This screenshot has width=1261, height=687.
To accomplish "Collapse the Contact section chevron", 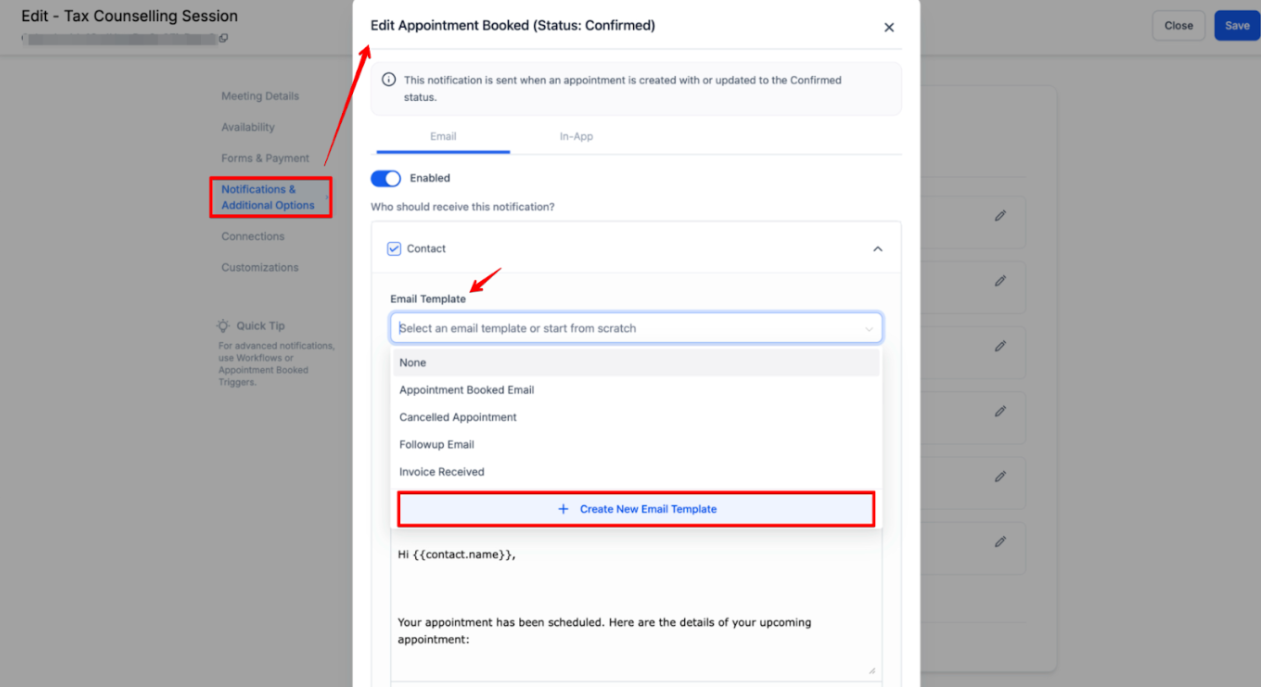I will (x=878, y=249).
